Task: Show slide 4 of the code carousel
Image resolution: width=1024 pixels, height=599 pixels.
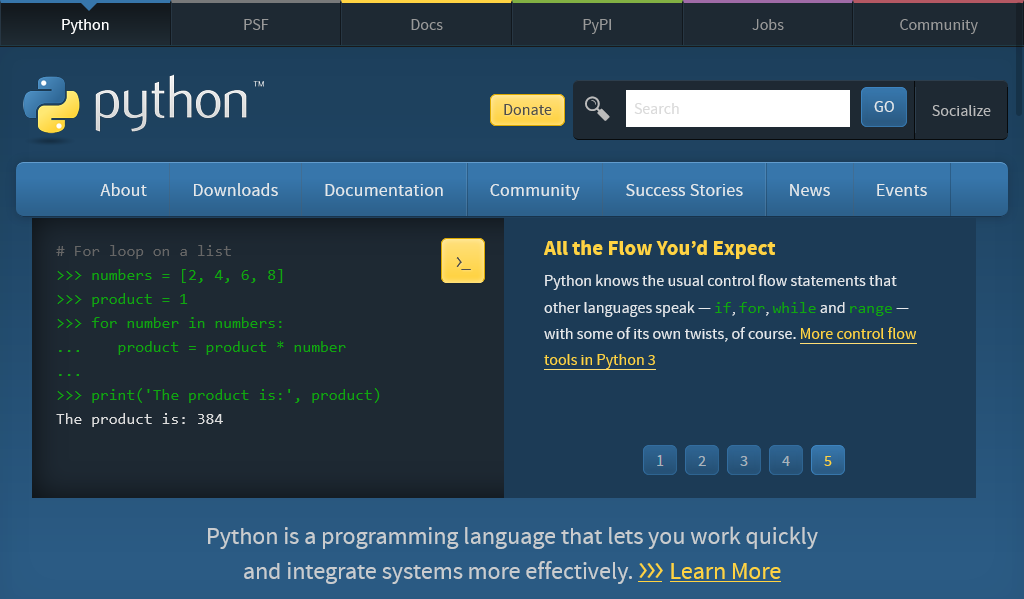Action: [786, 461]
